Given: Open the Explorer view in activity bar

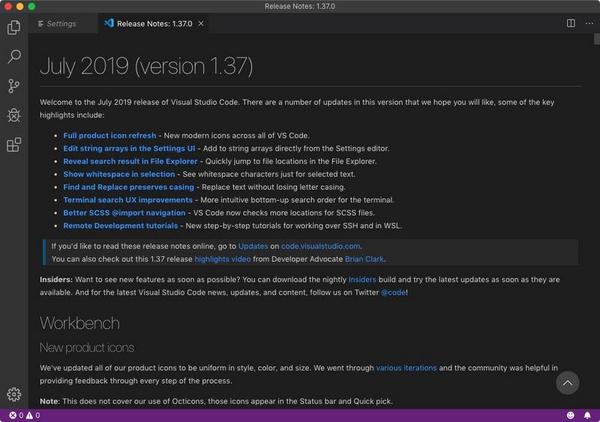Looking at the screenshot, I should [x=14, y=27].
